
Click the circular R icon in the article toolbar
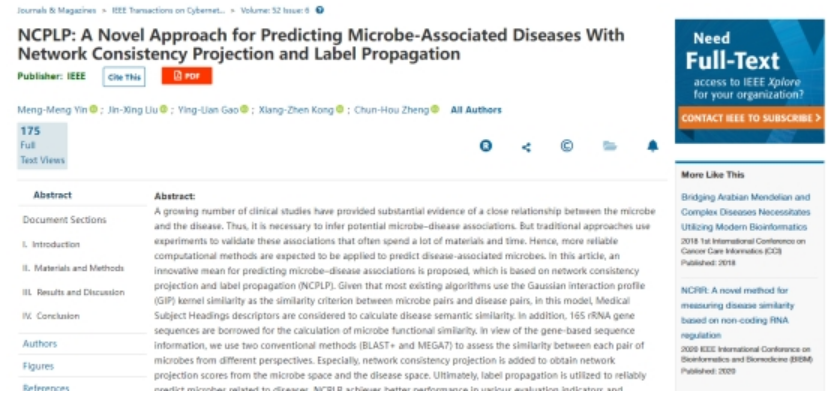tap(486, 147)
